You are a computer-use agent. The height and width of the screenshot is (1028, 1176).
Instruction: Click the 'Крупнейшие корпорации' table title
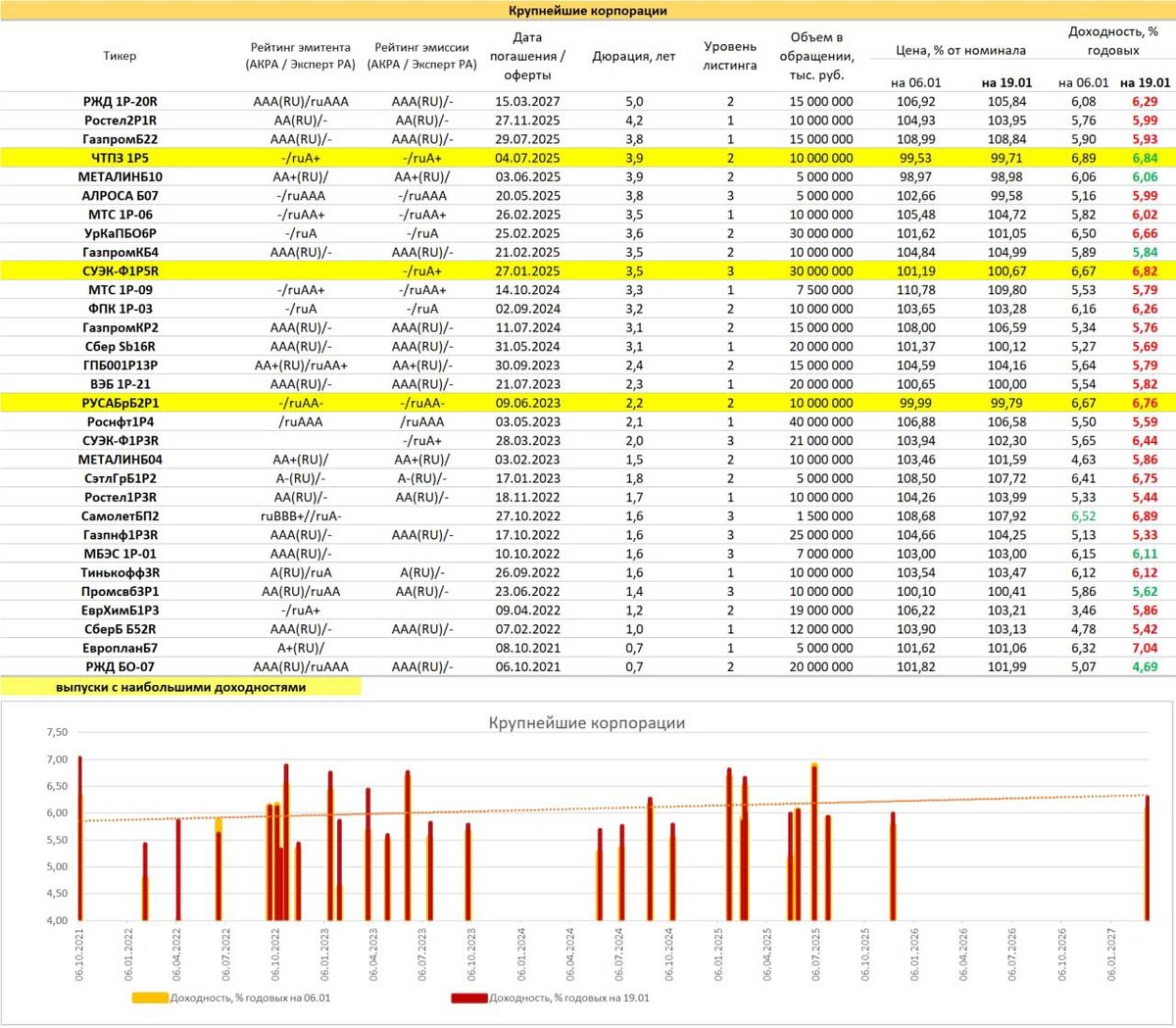(x=588, y=11)
